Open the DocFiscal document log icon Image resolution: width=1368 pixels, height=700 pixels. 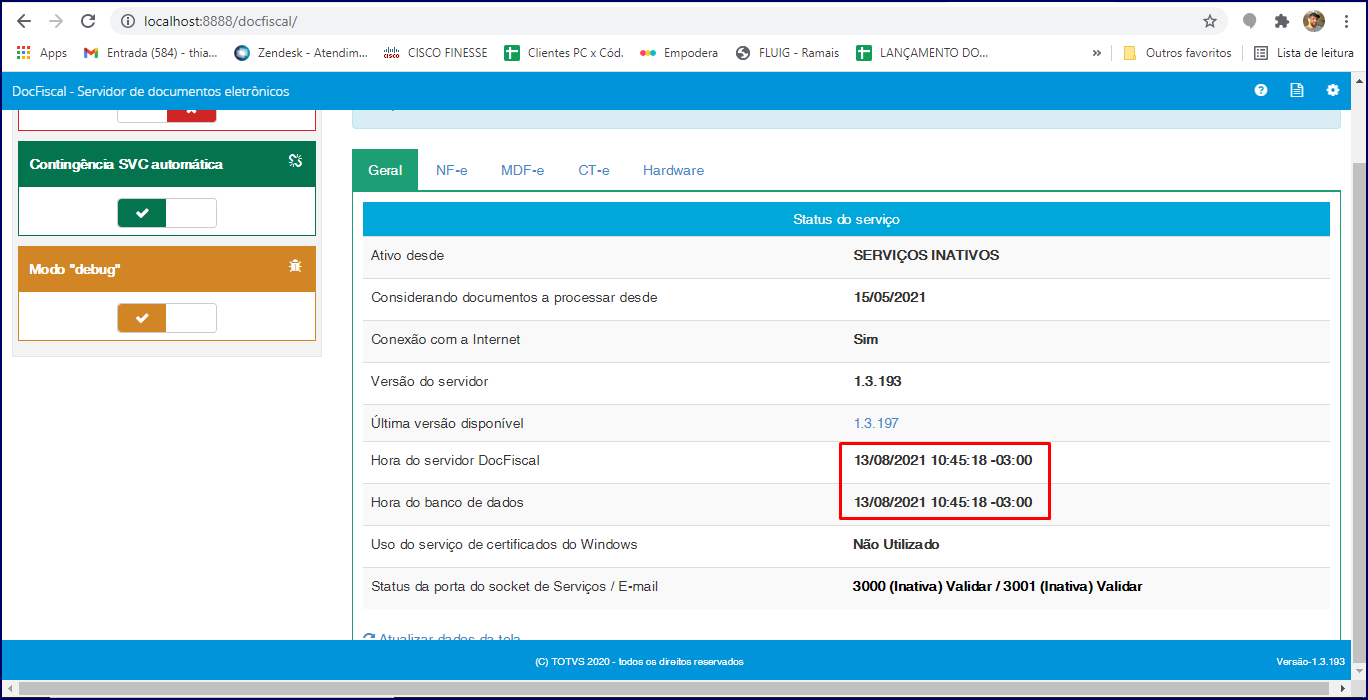coord(1297,90)
